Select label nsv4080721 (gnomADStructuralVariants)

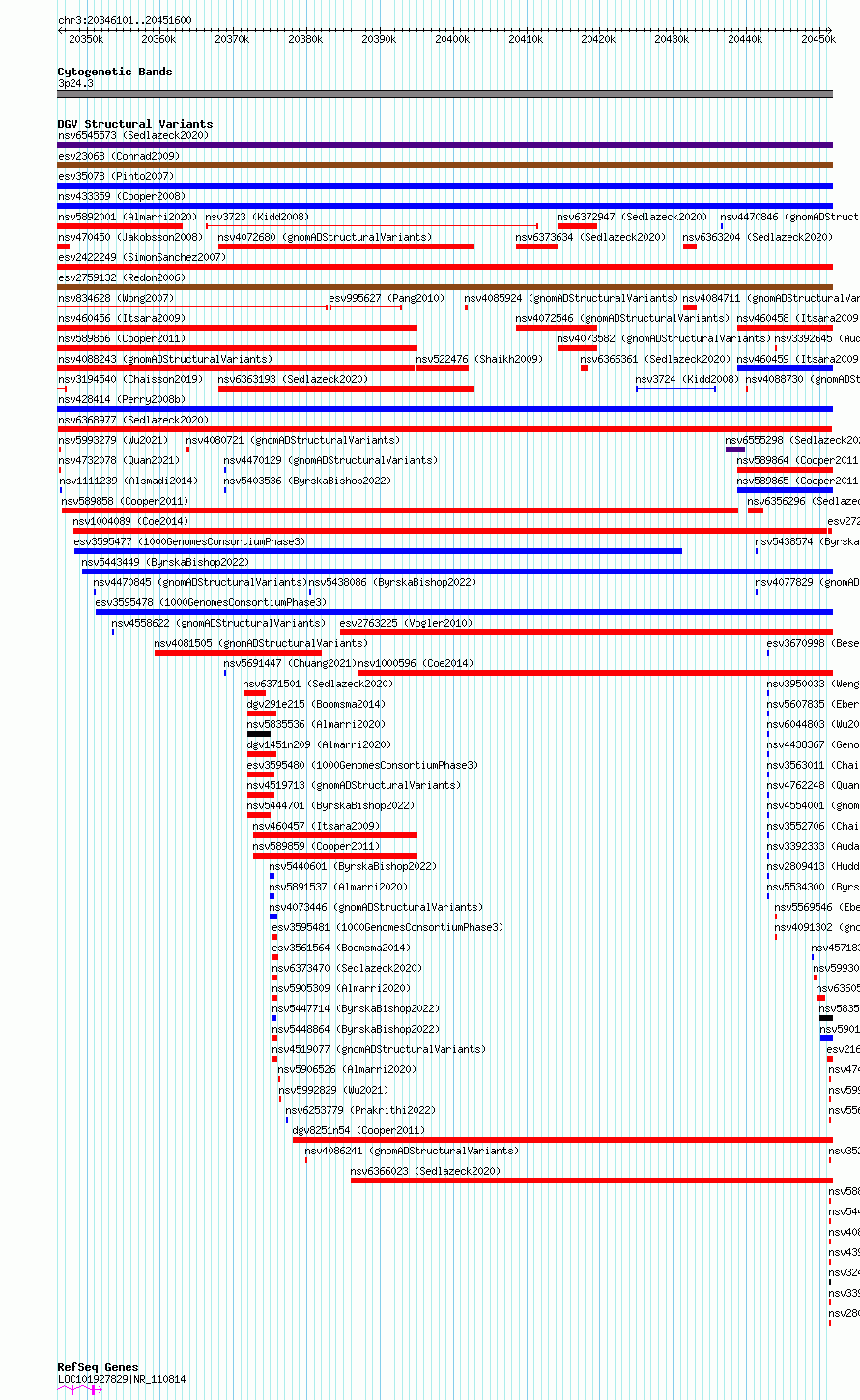[294, 440]
